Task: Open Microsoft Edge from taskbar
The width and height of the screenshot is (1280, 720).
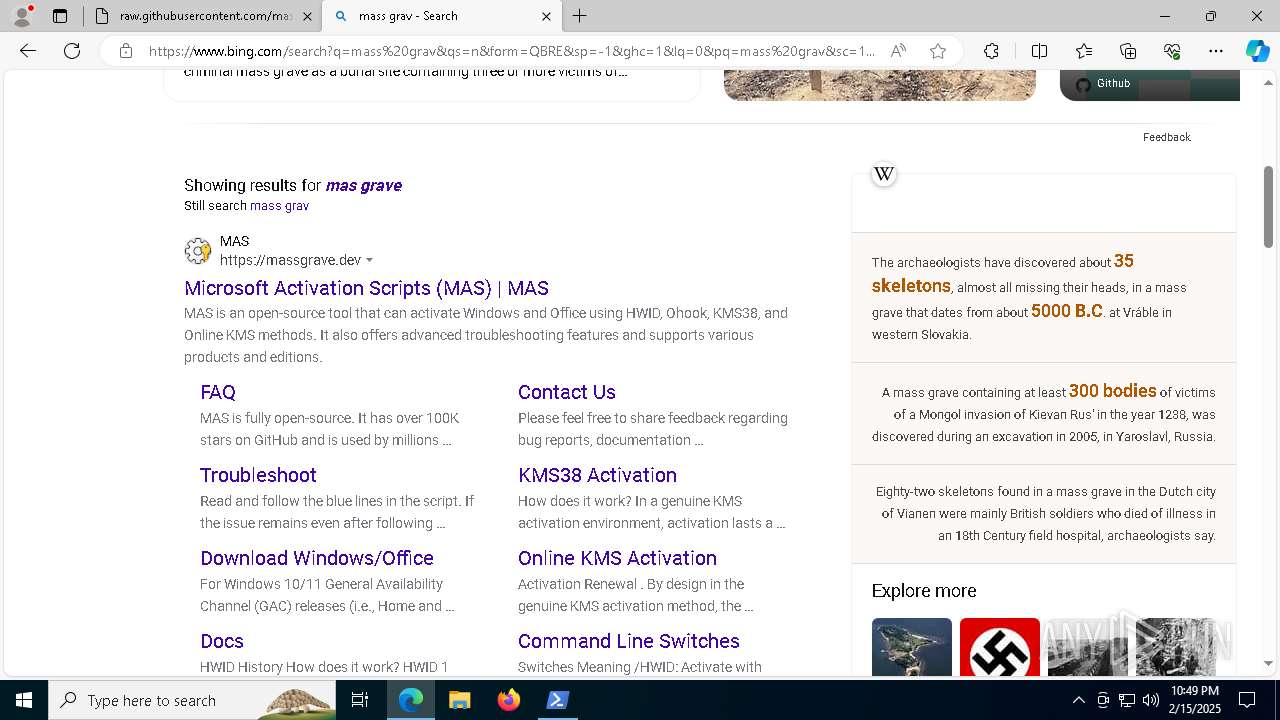Action: [x=411, y=700]
